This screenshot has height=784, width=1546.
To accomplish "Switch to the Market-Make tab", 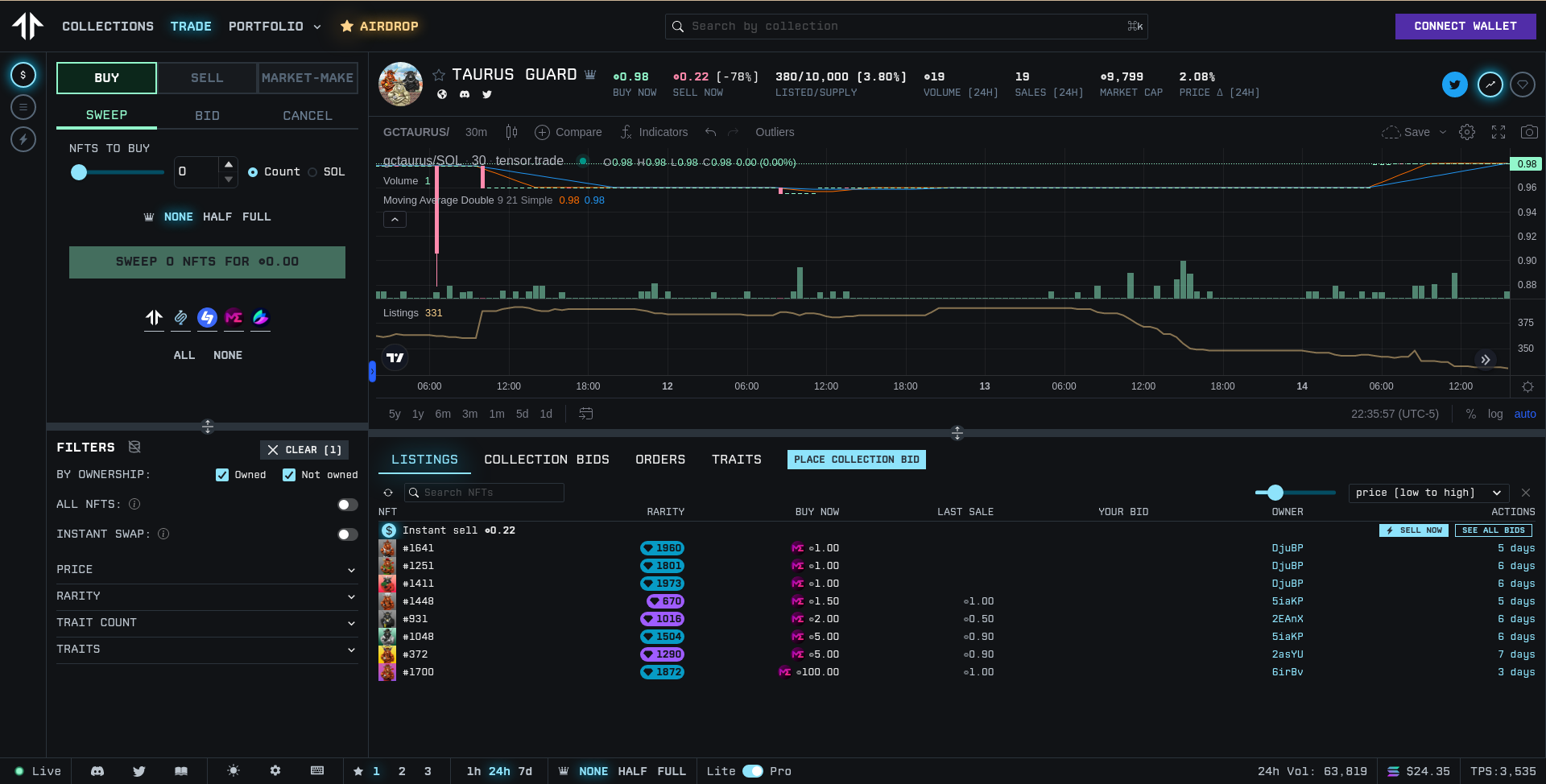I will pos(308,78).
